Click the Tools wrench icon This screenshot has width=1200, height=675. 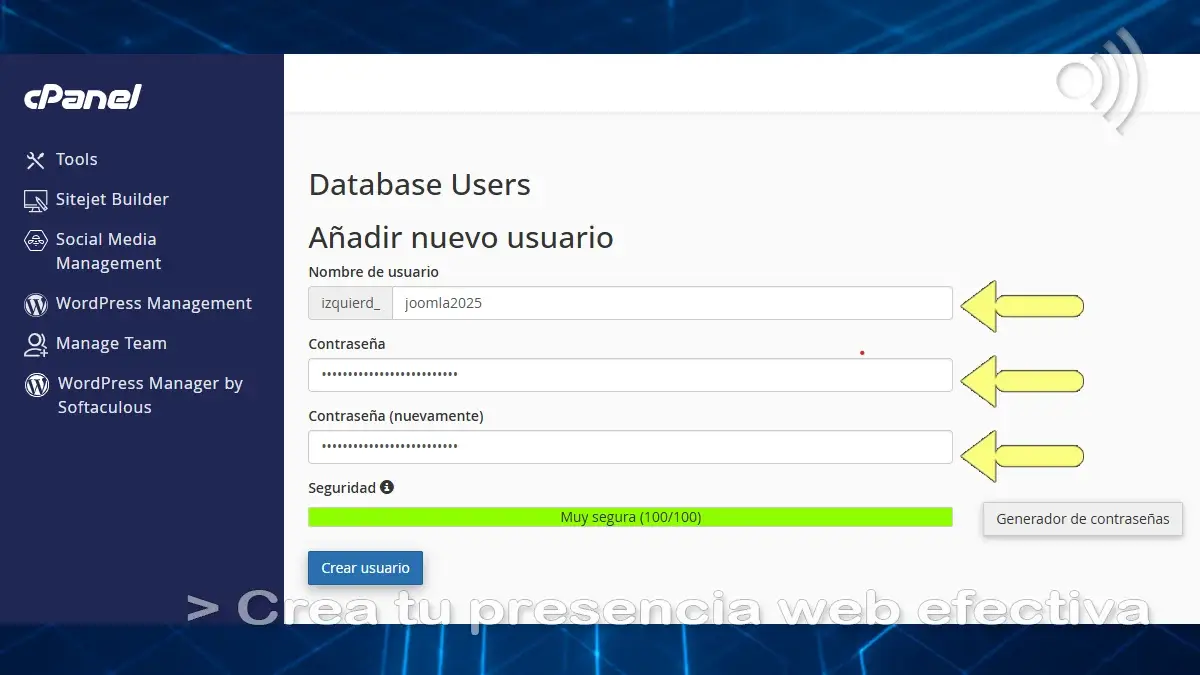pos(36,160)
